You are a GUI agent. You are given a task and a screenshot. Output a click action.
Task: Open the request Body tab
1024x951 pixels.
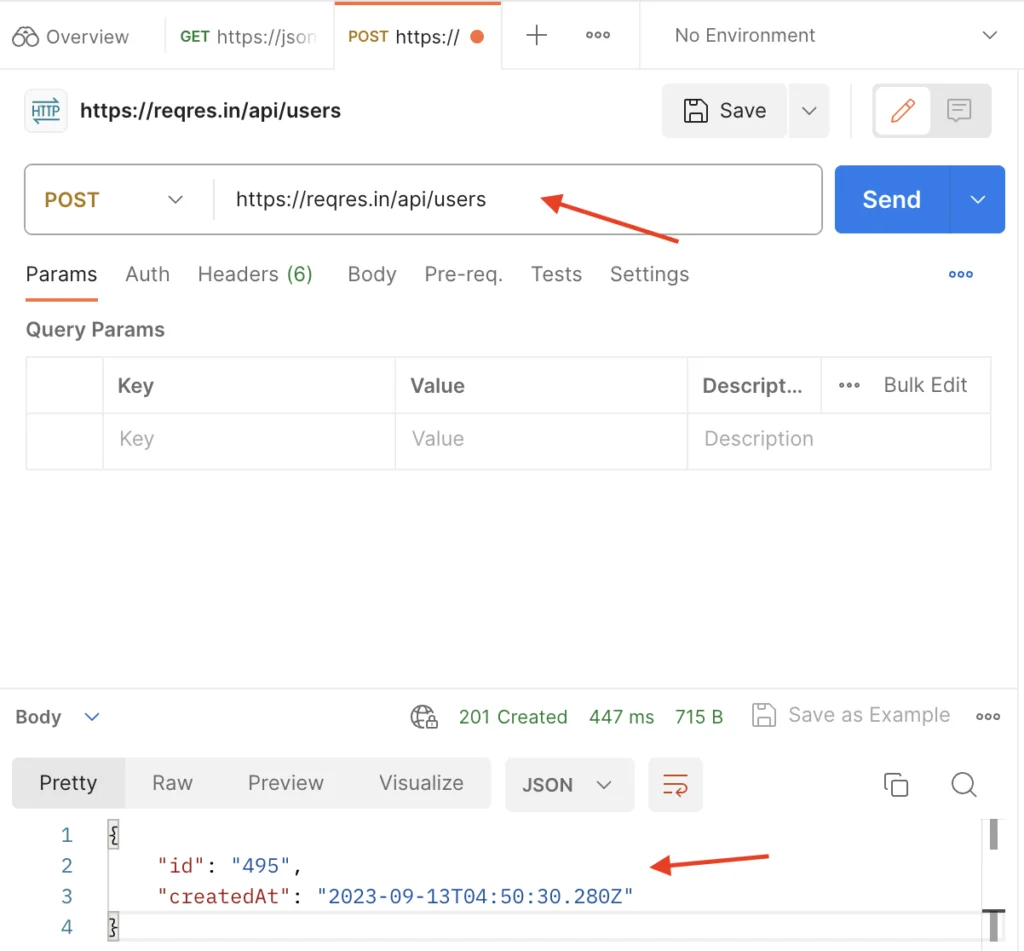(x=372, y=274)
